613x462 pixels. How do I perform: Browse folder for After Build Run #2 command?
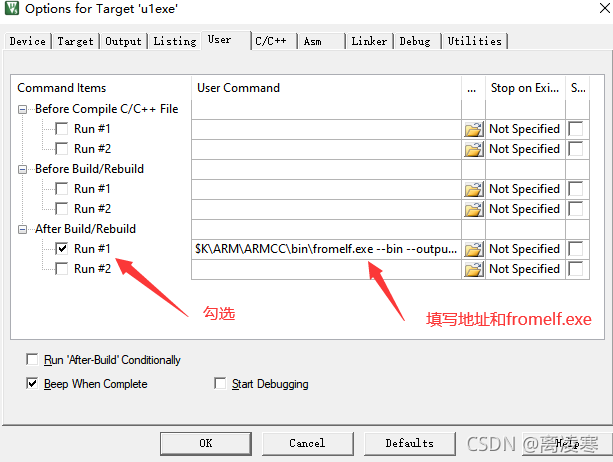click(x=473, y=269)
